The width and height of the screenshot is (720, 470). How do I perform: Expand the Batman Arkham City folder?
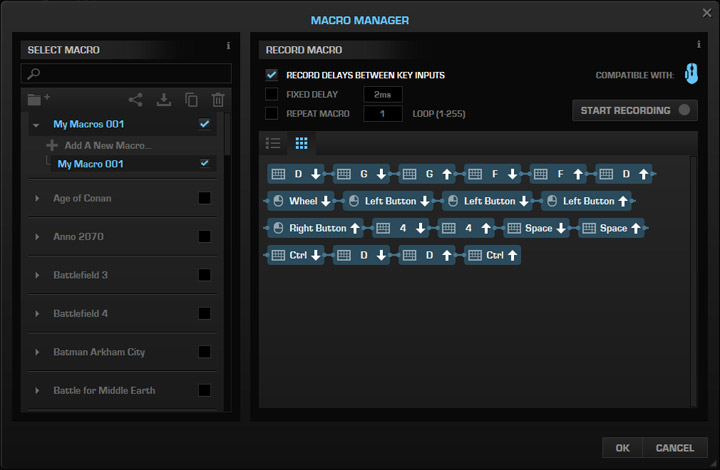point(37,352)
